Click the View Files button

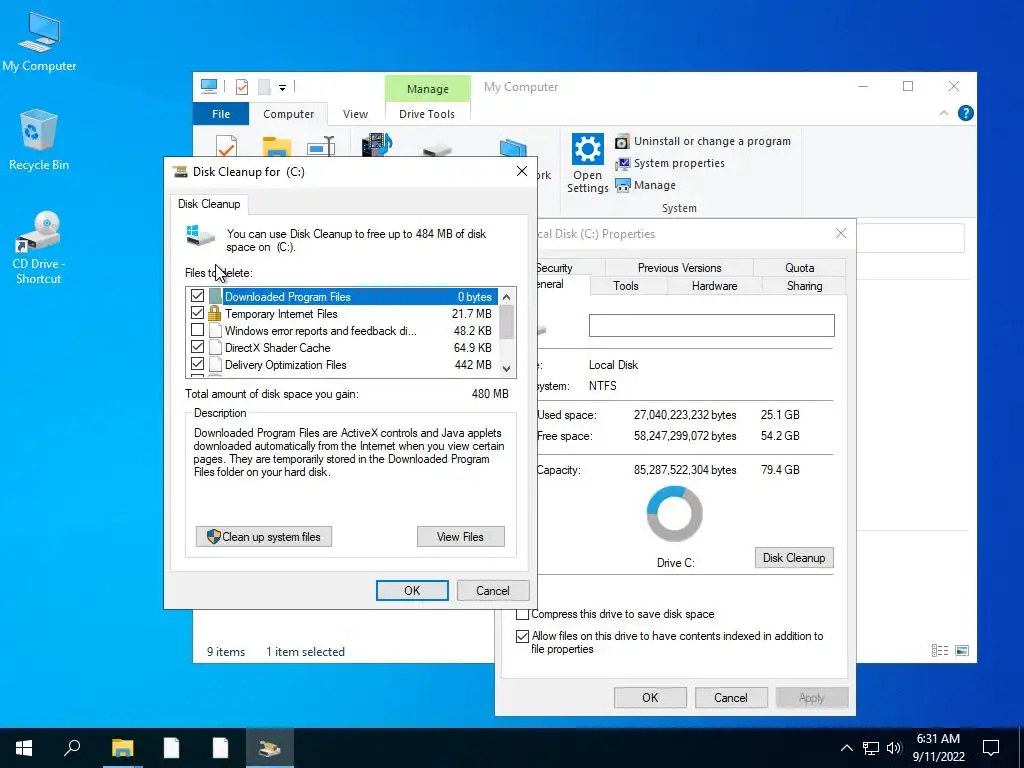click(460, 537)
